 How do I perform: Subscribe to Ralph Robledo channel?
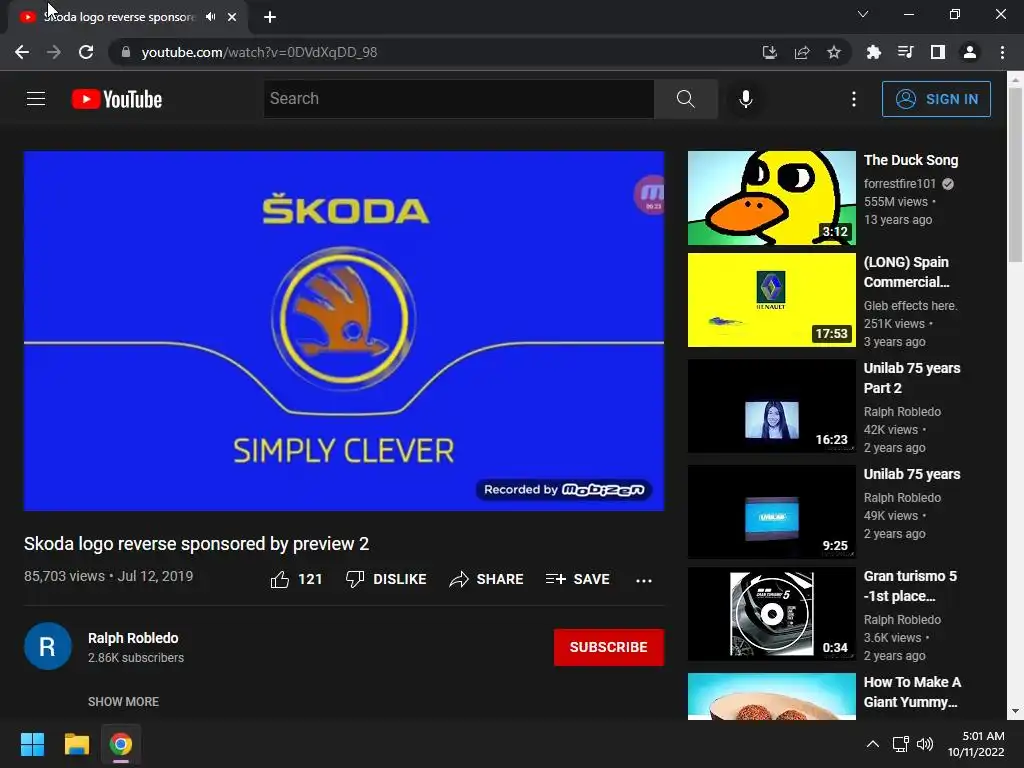pos(609,647)
